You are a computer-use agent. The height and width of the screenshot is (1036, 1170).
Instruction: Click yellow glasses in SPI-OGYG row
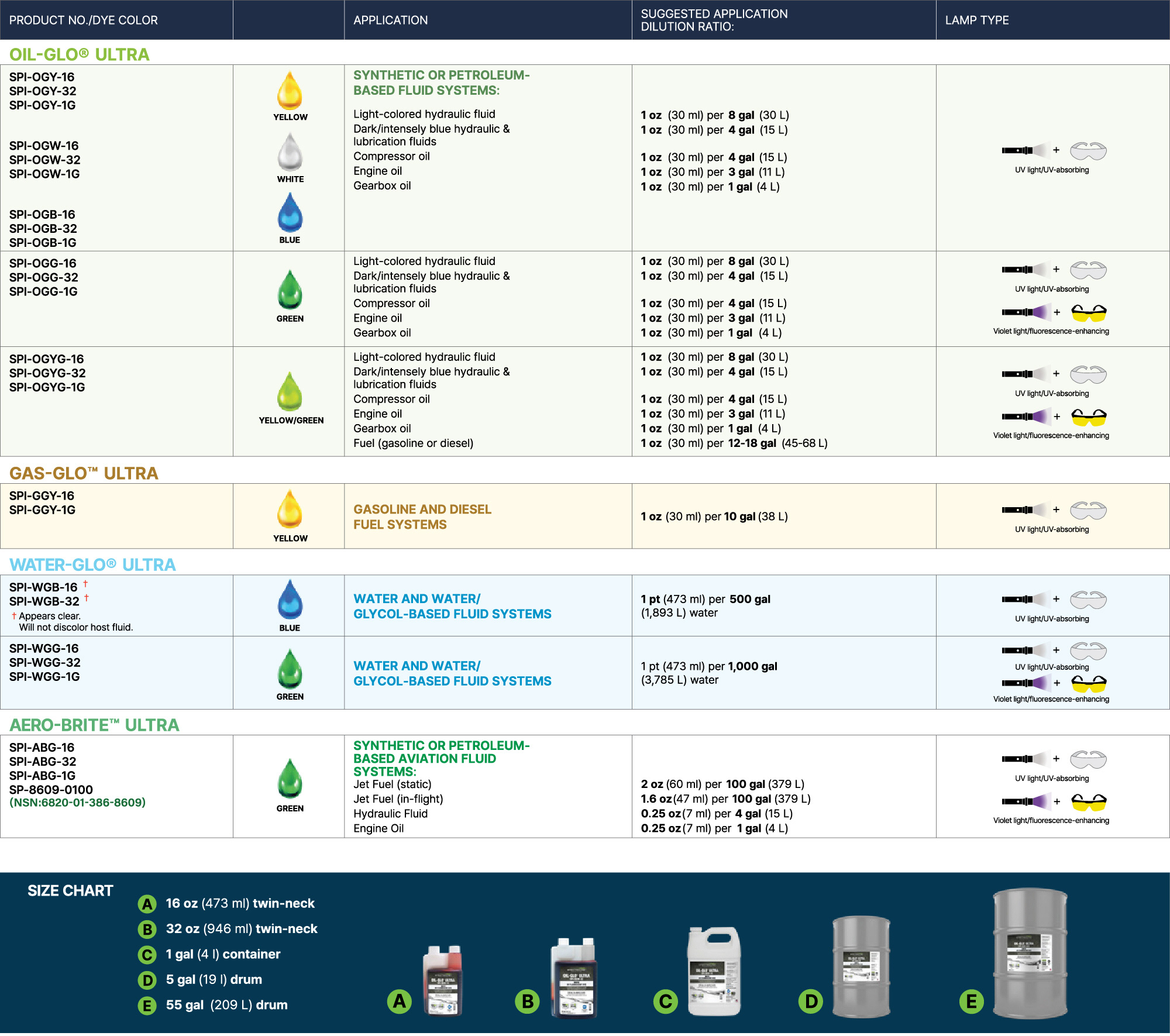click(1089, 417)
